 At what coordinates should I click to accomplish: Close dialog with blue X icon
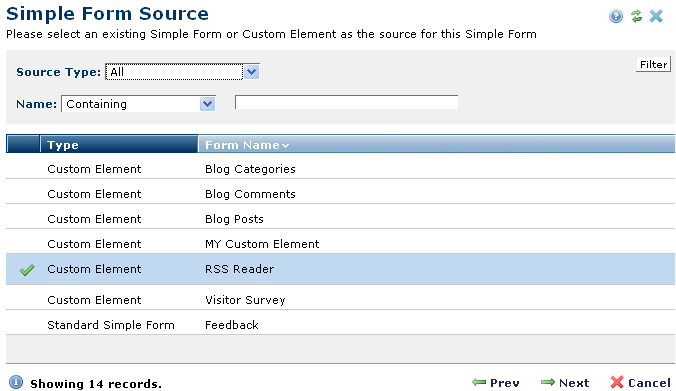pyautogui.click(x=656, y=16)
